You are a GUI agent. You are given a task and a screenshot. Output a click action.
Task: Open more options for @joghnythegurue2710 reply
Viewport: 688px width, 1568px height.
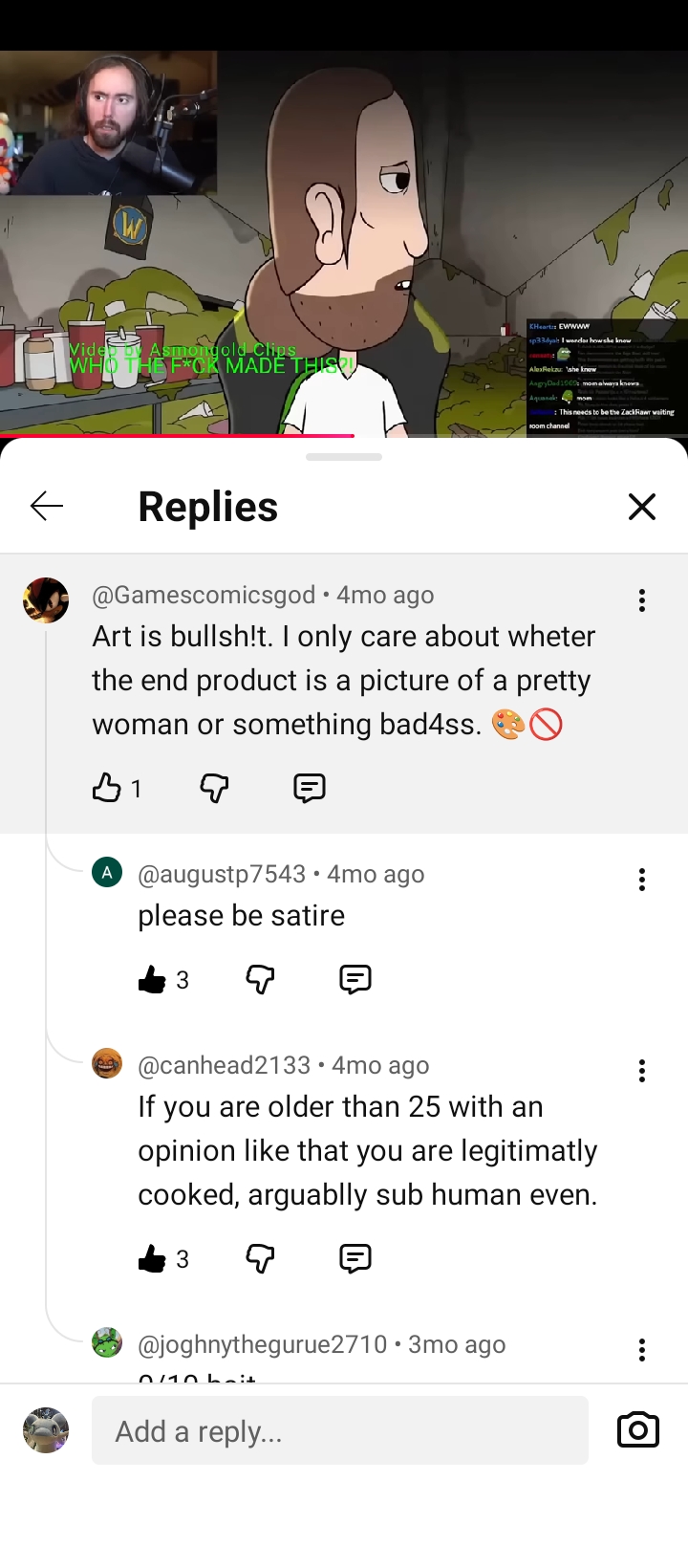(x=642, y=1349)
